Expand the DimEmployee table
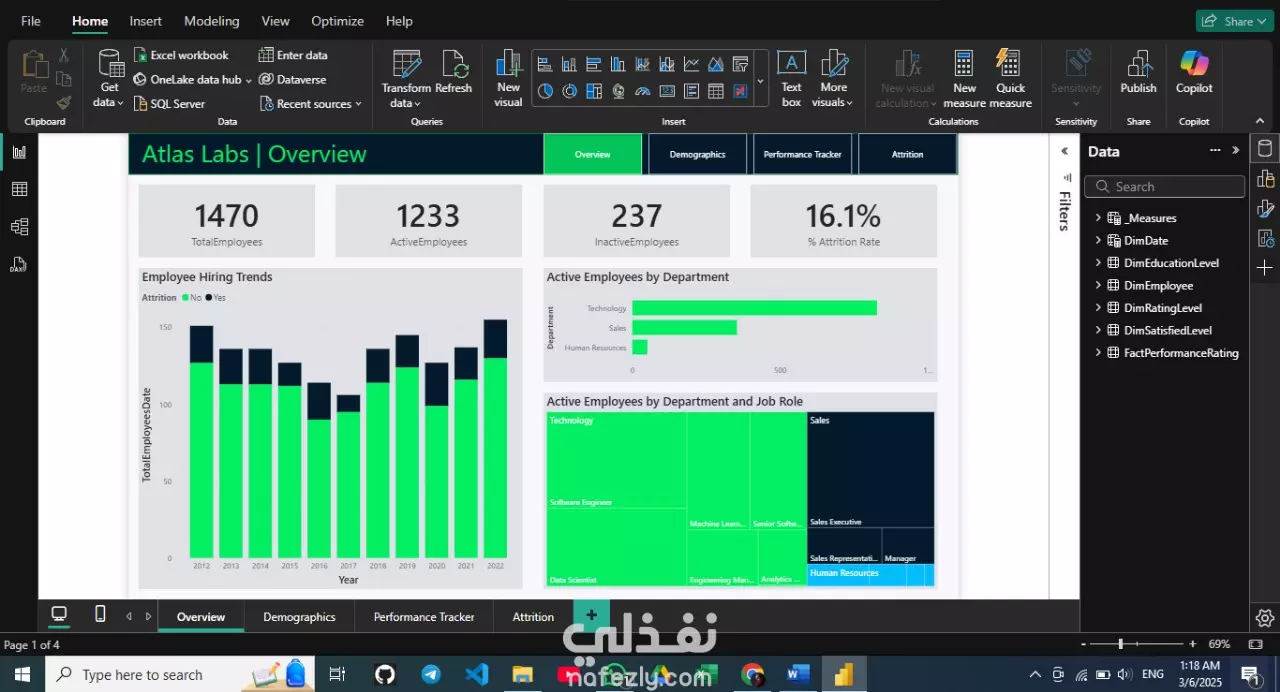This screenshot has width=1280, height=692. point(1098,285)
